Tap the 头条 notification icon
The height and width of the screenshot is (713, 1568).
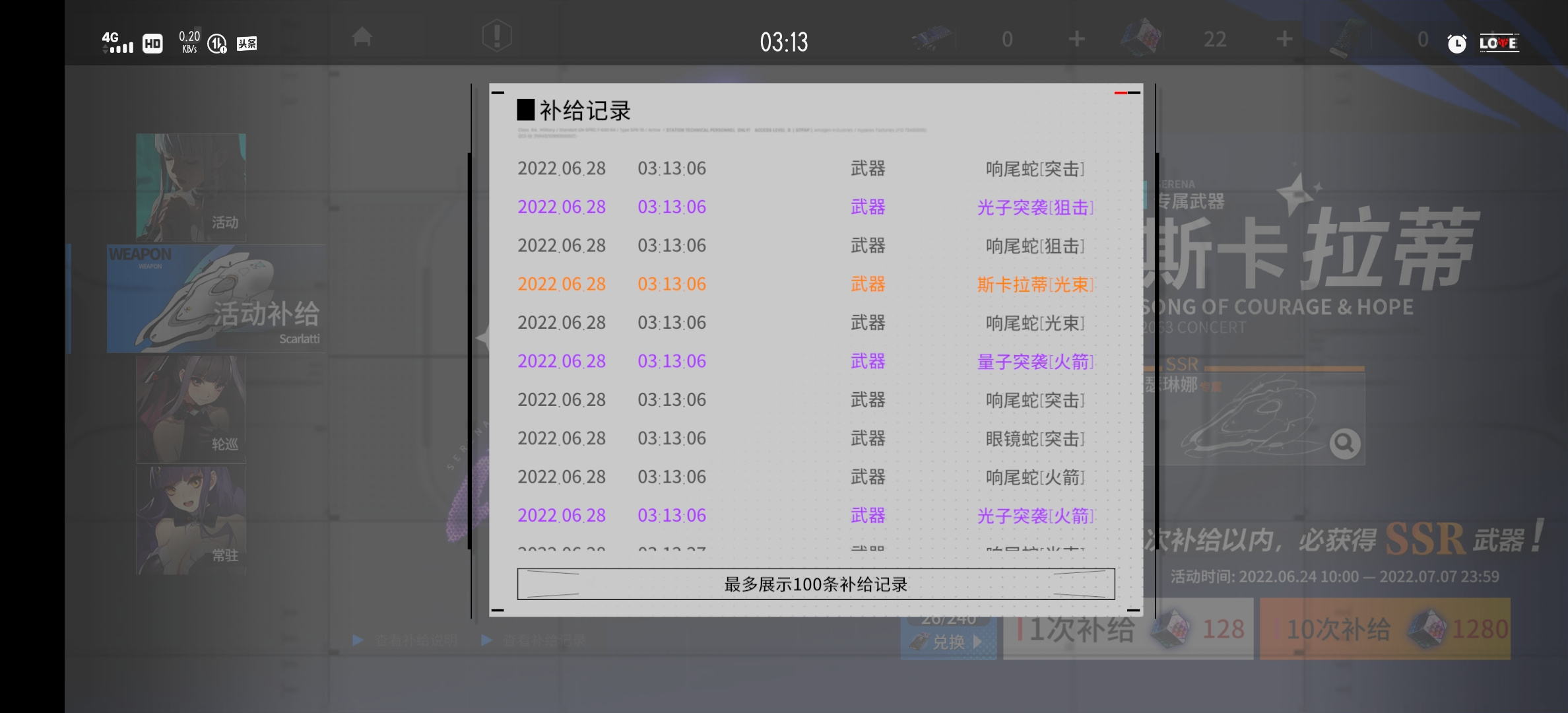247,44
